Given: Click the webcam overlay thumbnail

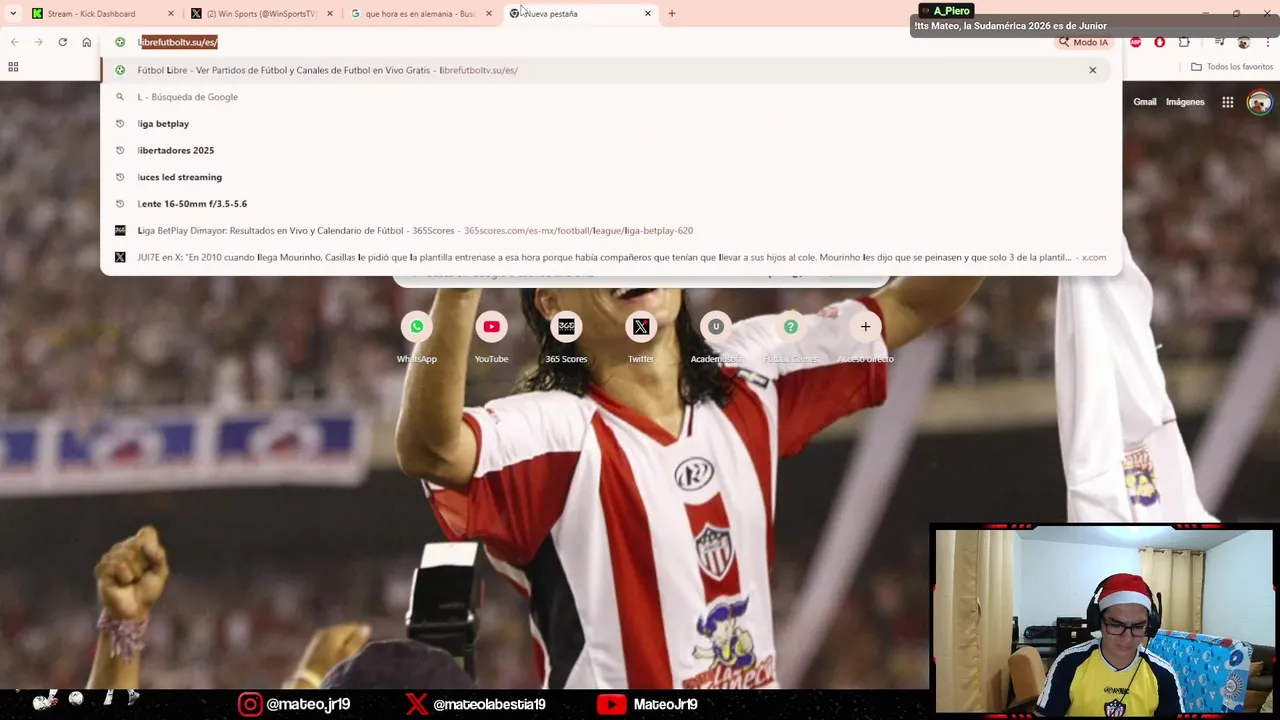Looking at the screenshot, I should click(1103, 620).
